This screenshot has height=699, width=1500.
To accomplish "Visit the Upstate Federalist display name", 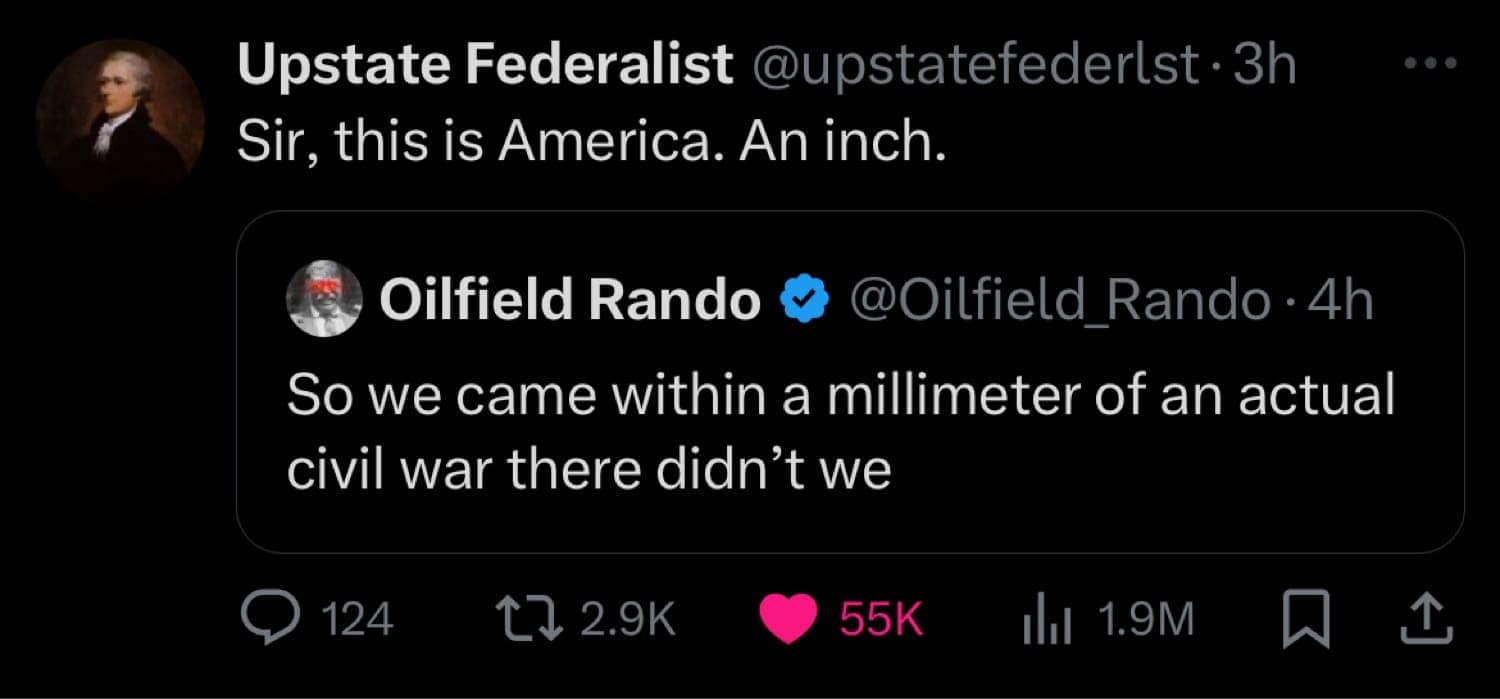I will coord(485,67).
